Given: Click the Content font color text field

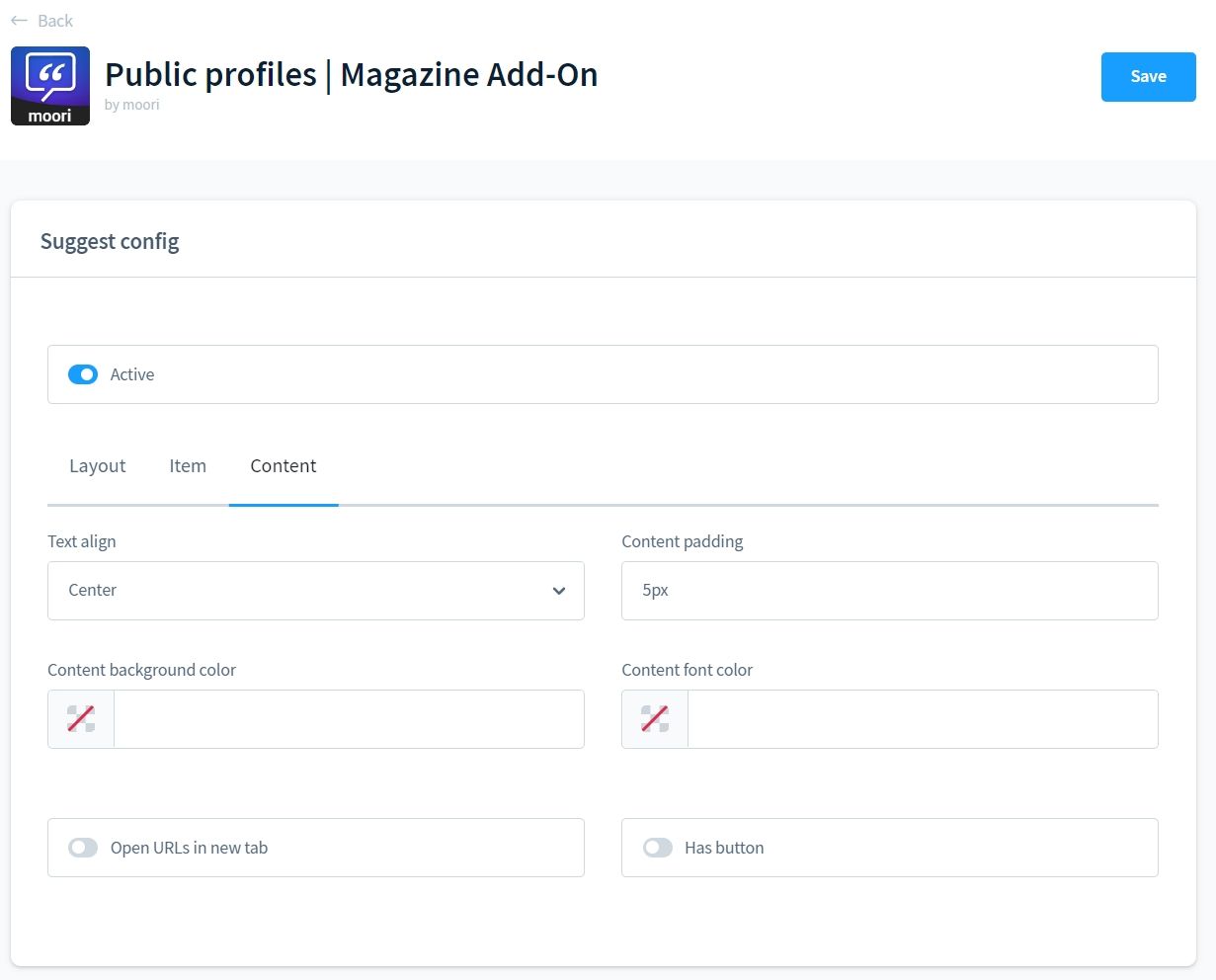Looking at the screenshot, I should [923, 719].
